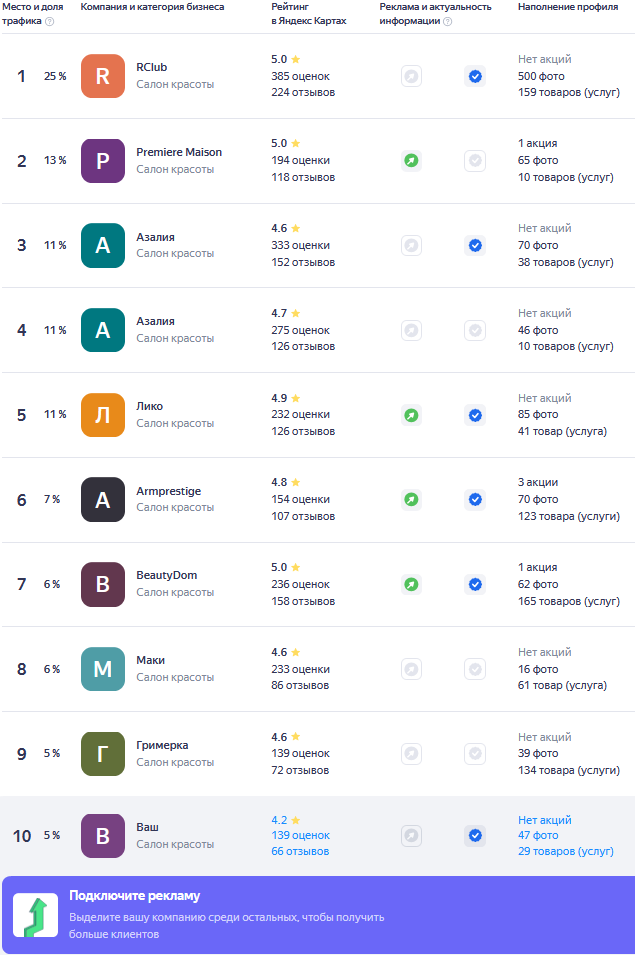635x955 pixels.
Task: Click the help question icon near 'трафика'
Action: click(50, 21)
